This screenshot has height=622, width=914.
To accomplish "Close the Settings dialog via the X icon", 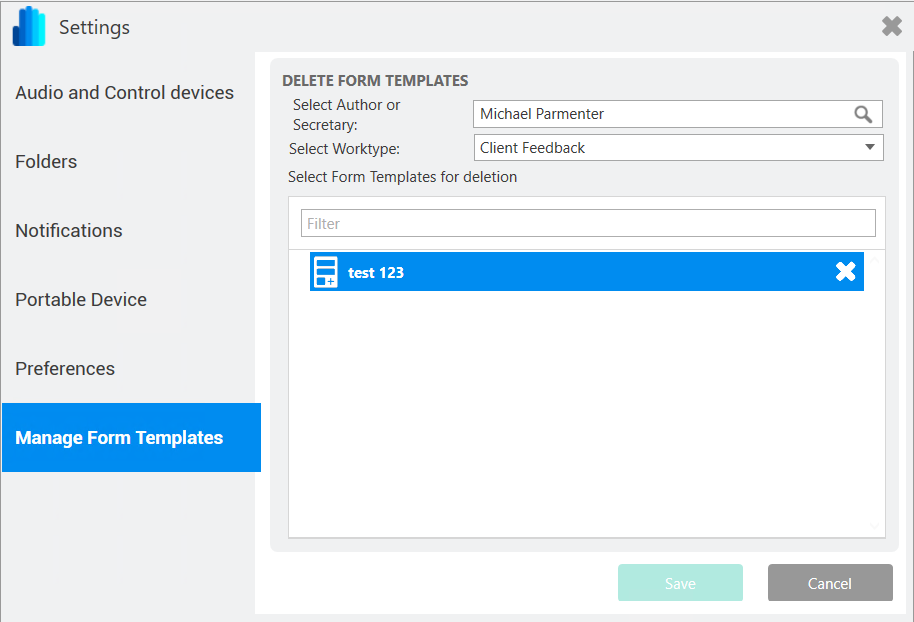I will pyautogui.click(x=891, y=26).
